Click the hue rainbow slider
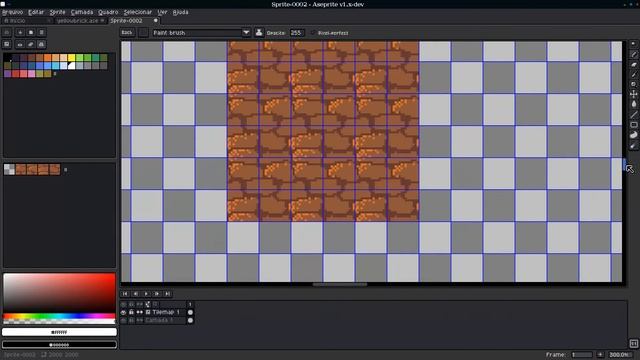The image size is (640, 360). [59, 316]
